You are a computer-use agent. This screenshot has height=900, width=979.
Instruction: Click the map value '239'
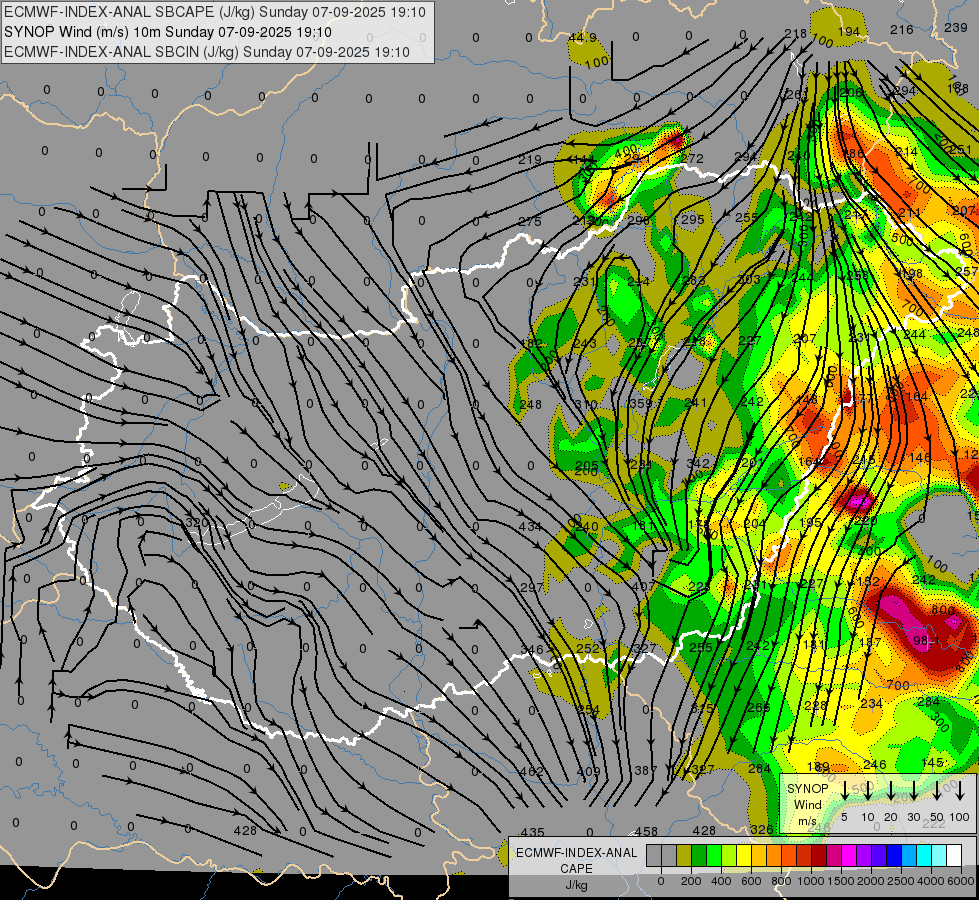pyautogui.click(x=956, y=27)
